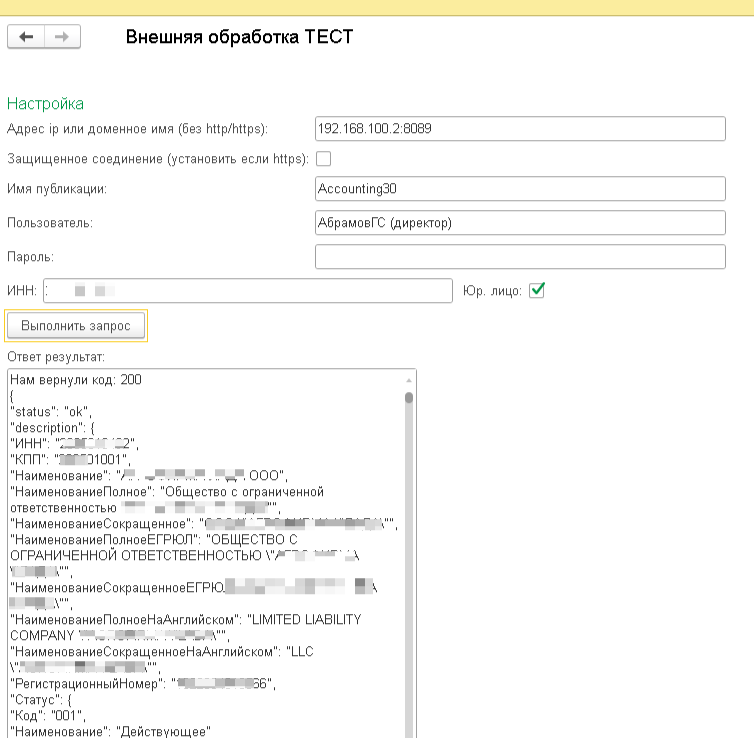Go back with the left arrow button
754x738 pixels.
click(26, 37)
